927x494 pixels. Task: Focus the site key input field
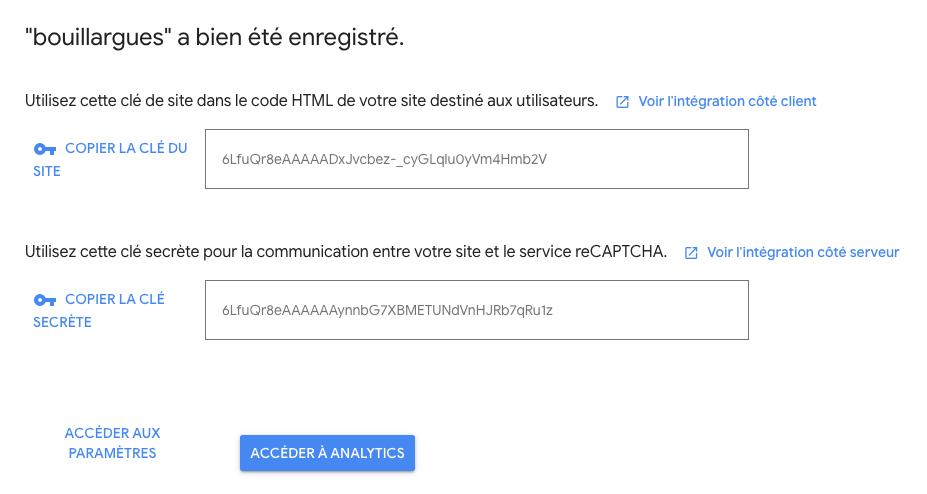(x=476, y=158)
